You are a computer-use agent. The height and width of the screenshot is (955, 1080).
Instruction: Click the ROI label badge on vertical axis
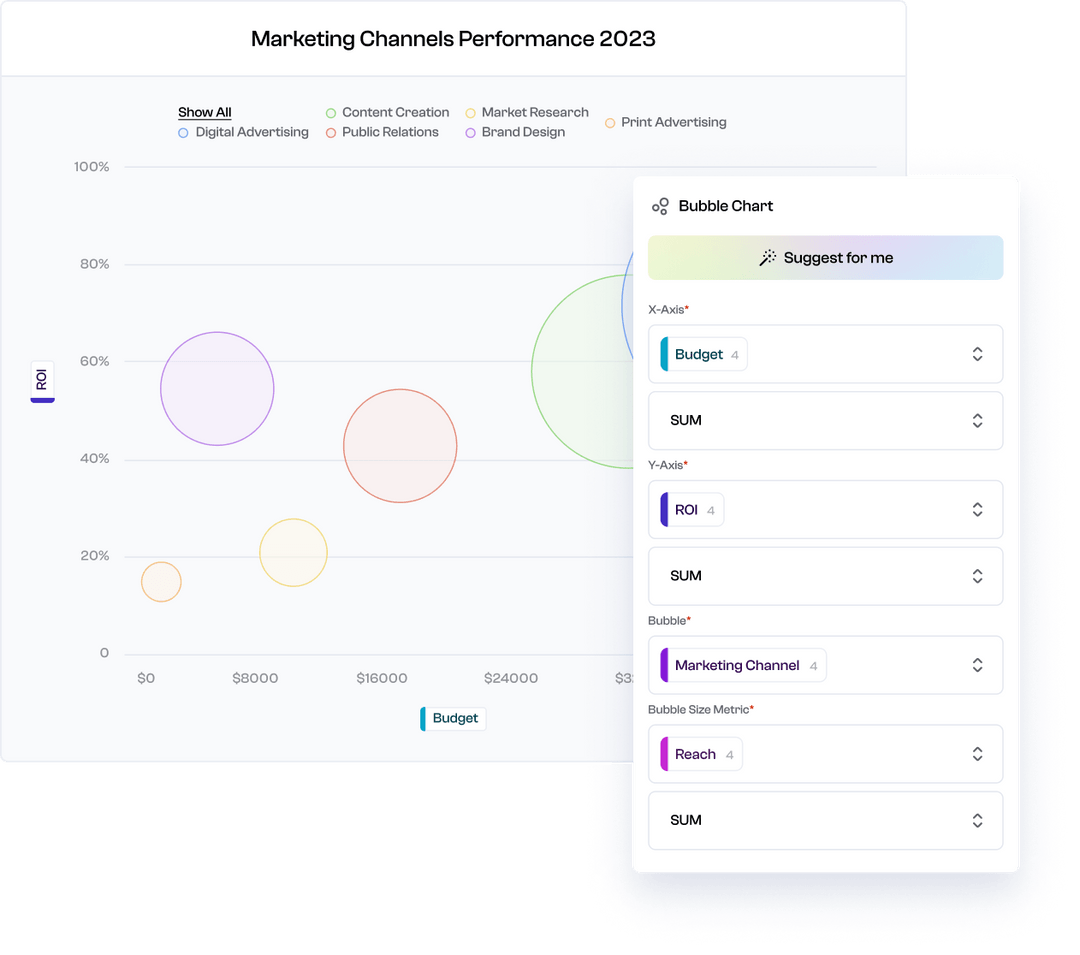click(x=42, y=381)
